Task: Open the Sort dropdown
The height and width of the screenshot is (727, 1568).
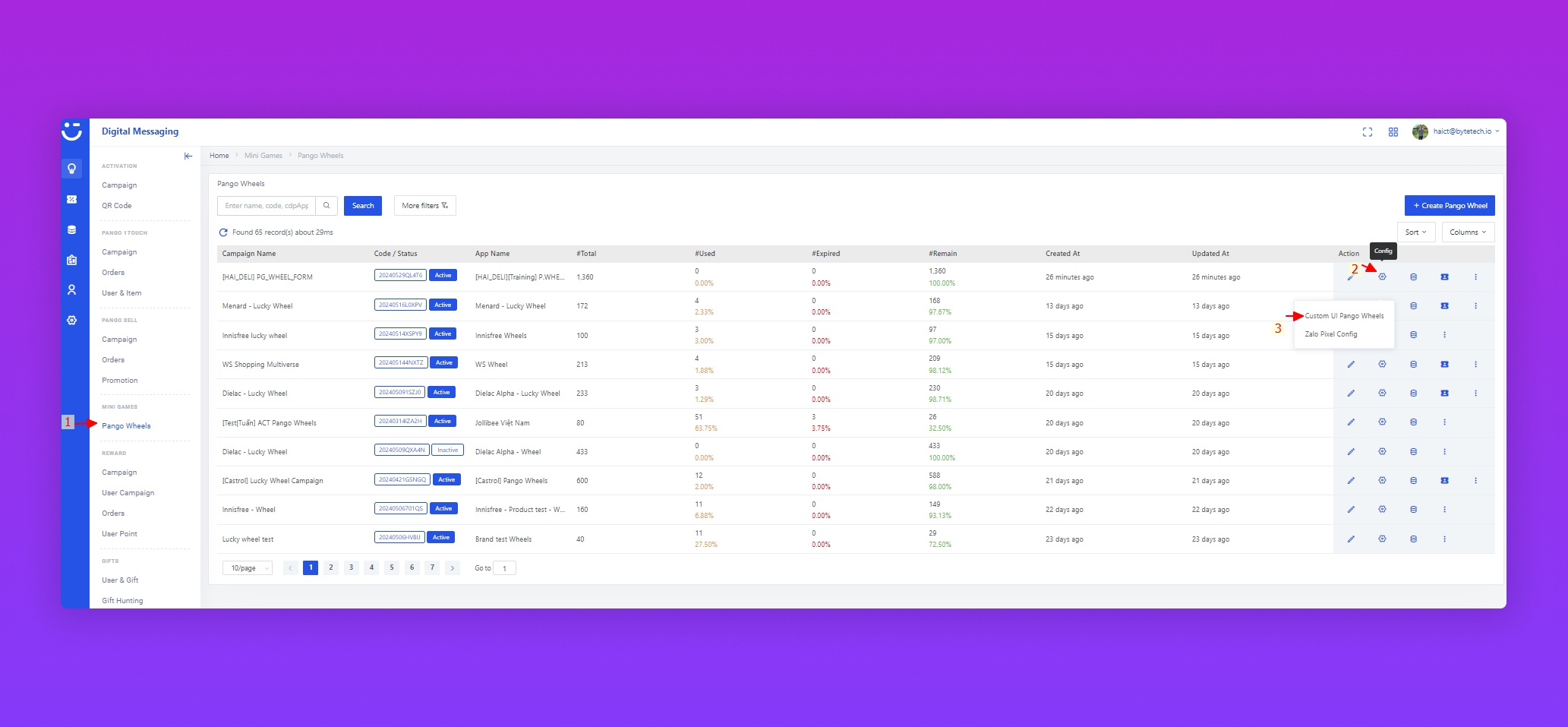Action: 1415,232
